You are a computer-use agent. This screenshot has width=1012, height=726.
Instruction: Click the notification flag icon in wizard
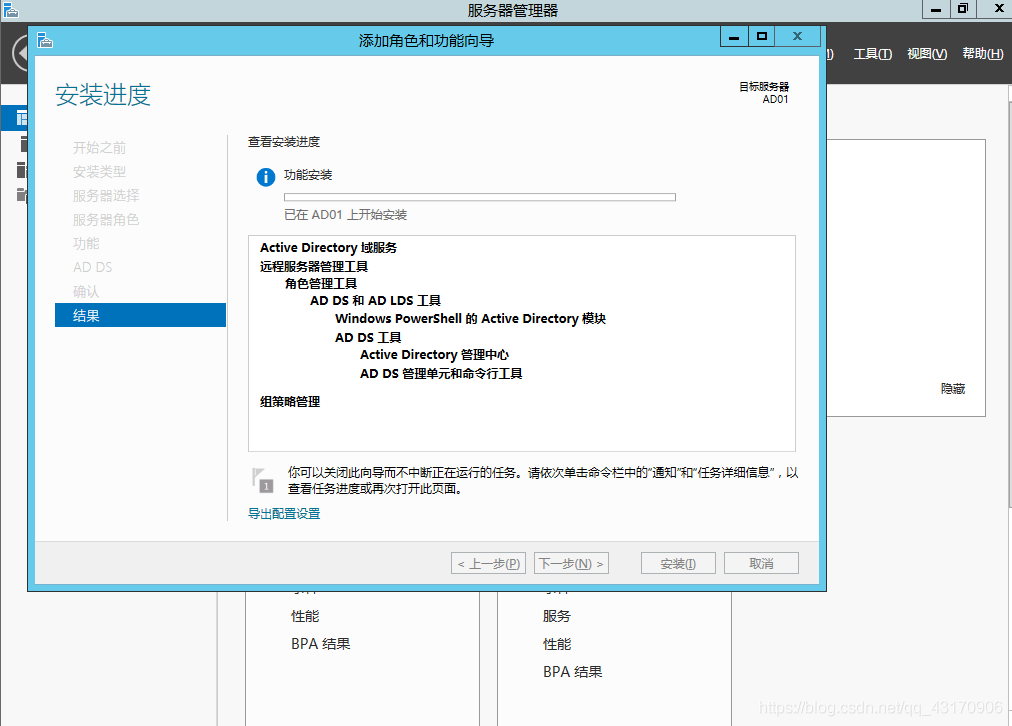point(262,479)
